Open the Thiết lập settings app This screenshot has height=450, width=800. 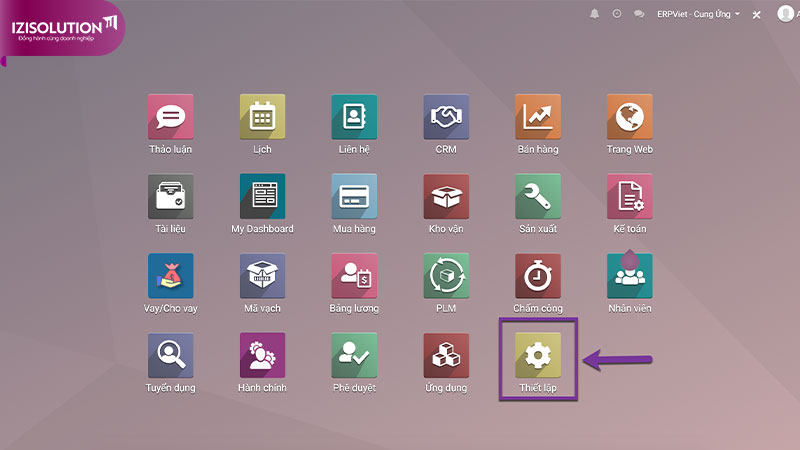538,356
